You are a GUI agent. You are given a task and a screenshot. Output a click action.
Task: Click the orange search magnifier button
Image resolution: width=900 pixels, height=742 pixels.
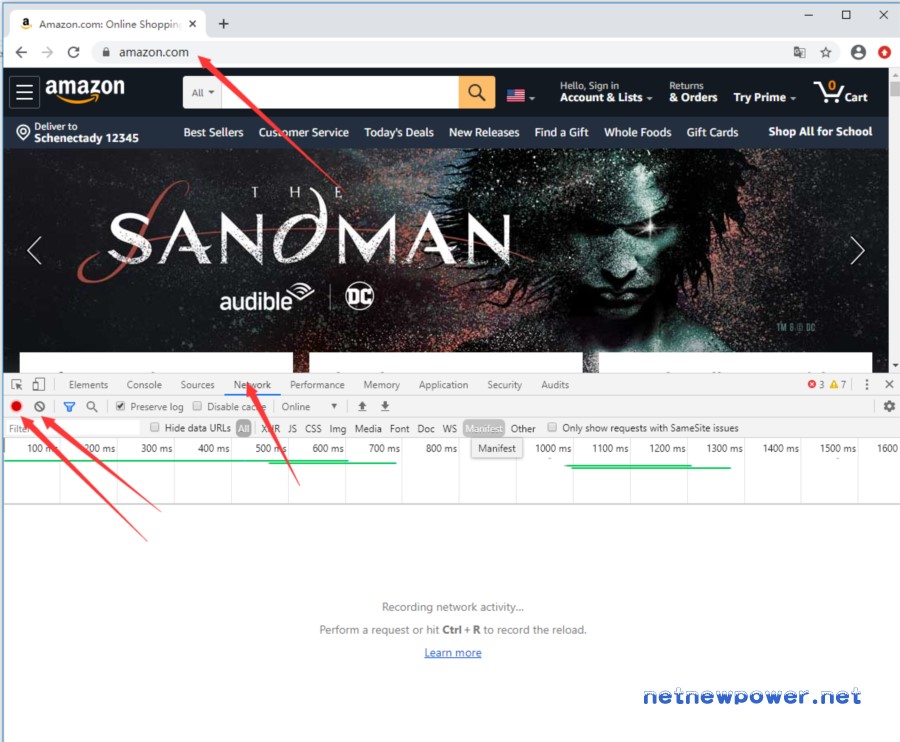476,92
